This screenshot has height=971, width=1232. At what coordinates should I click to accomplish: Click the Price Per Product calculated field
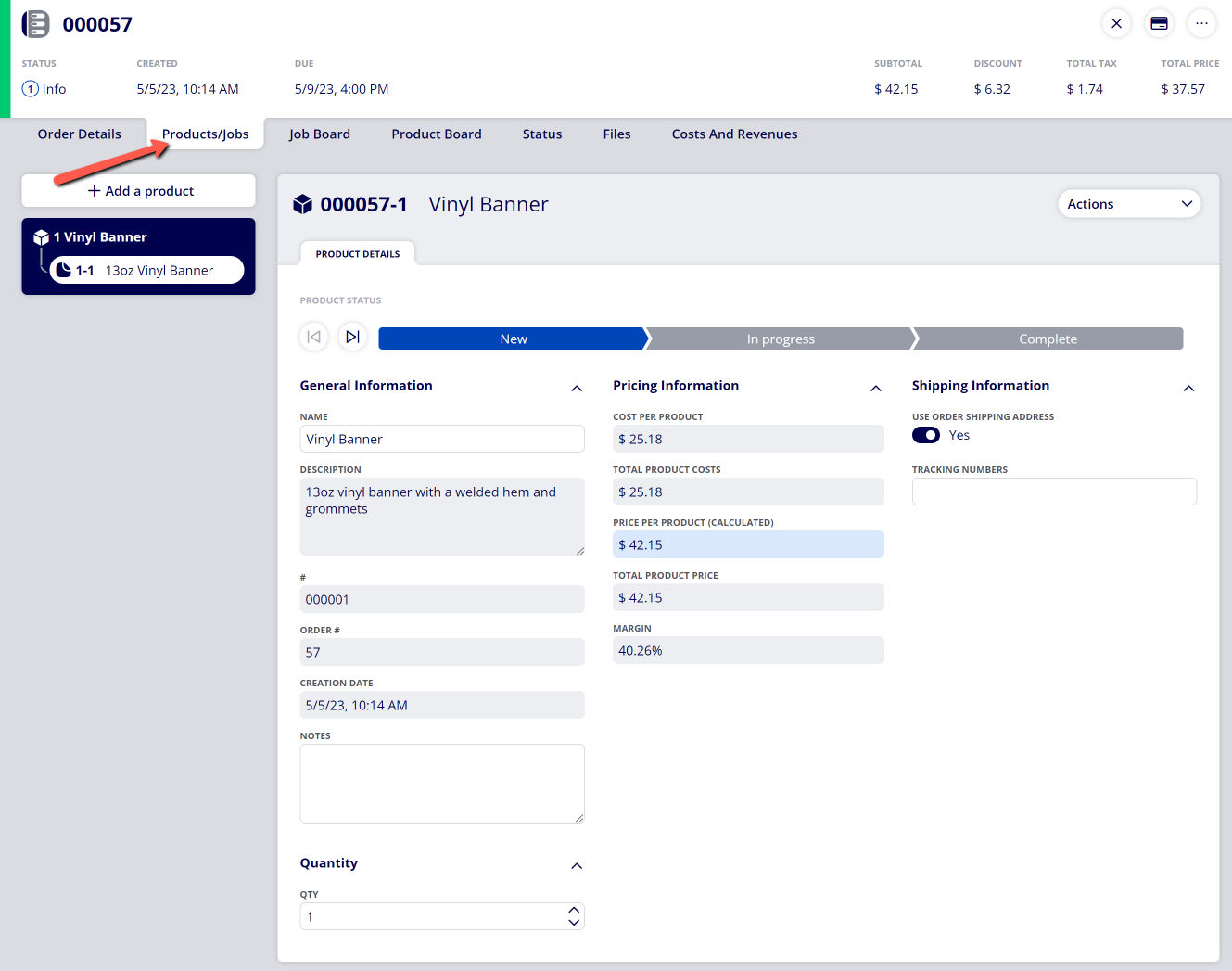tap(748, 544)
